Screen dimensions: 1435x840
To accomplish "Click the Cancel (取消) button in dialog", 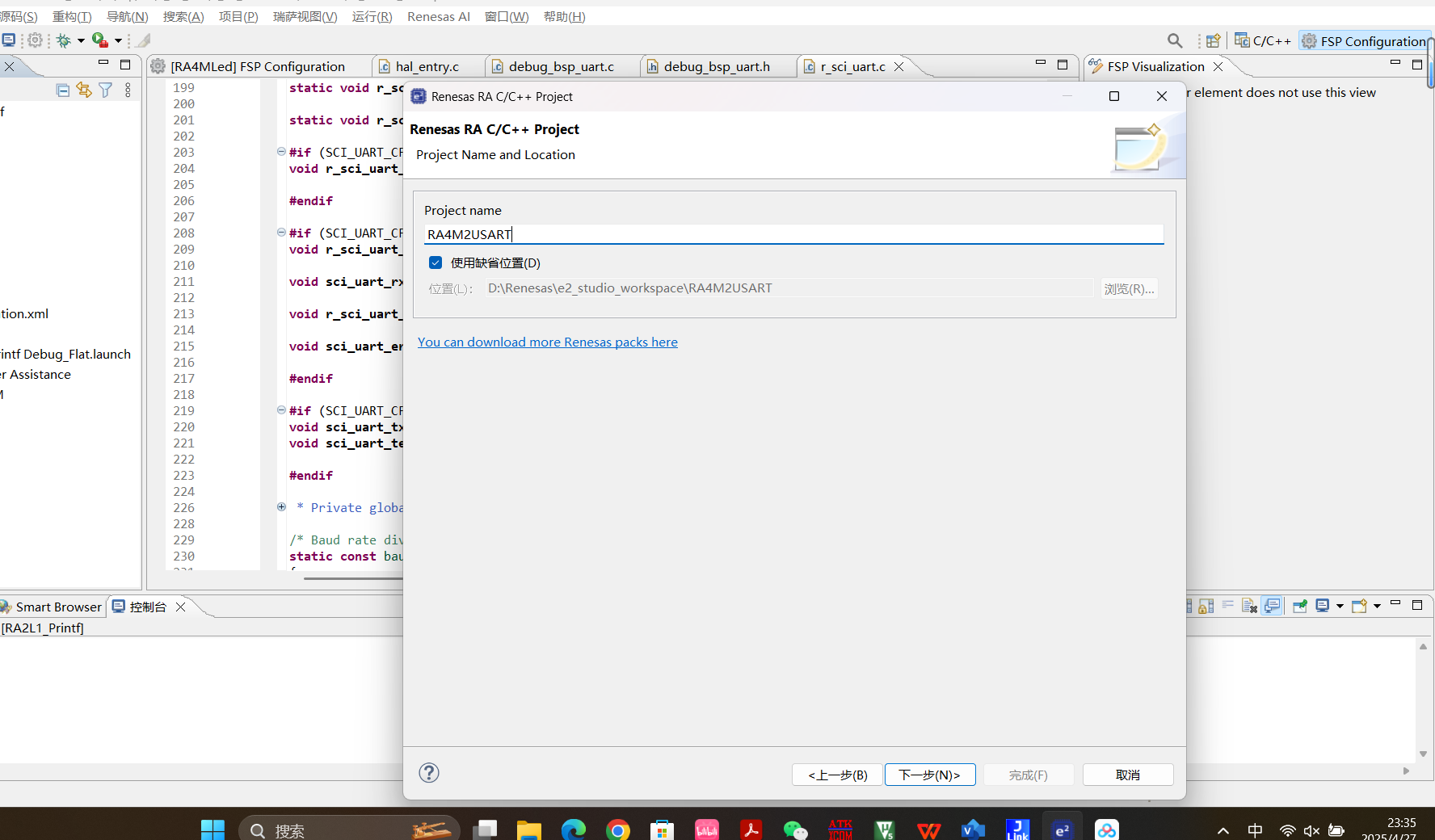I will pos(1128,775).
